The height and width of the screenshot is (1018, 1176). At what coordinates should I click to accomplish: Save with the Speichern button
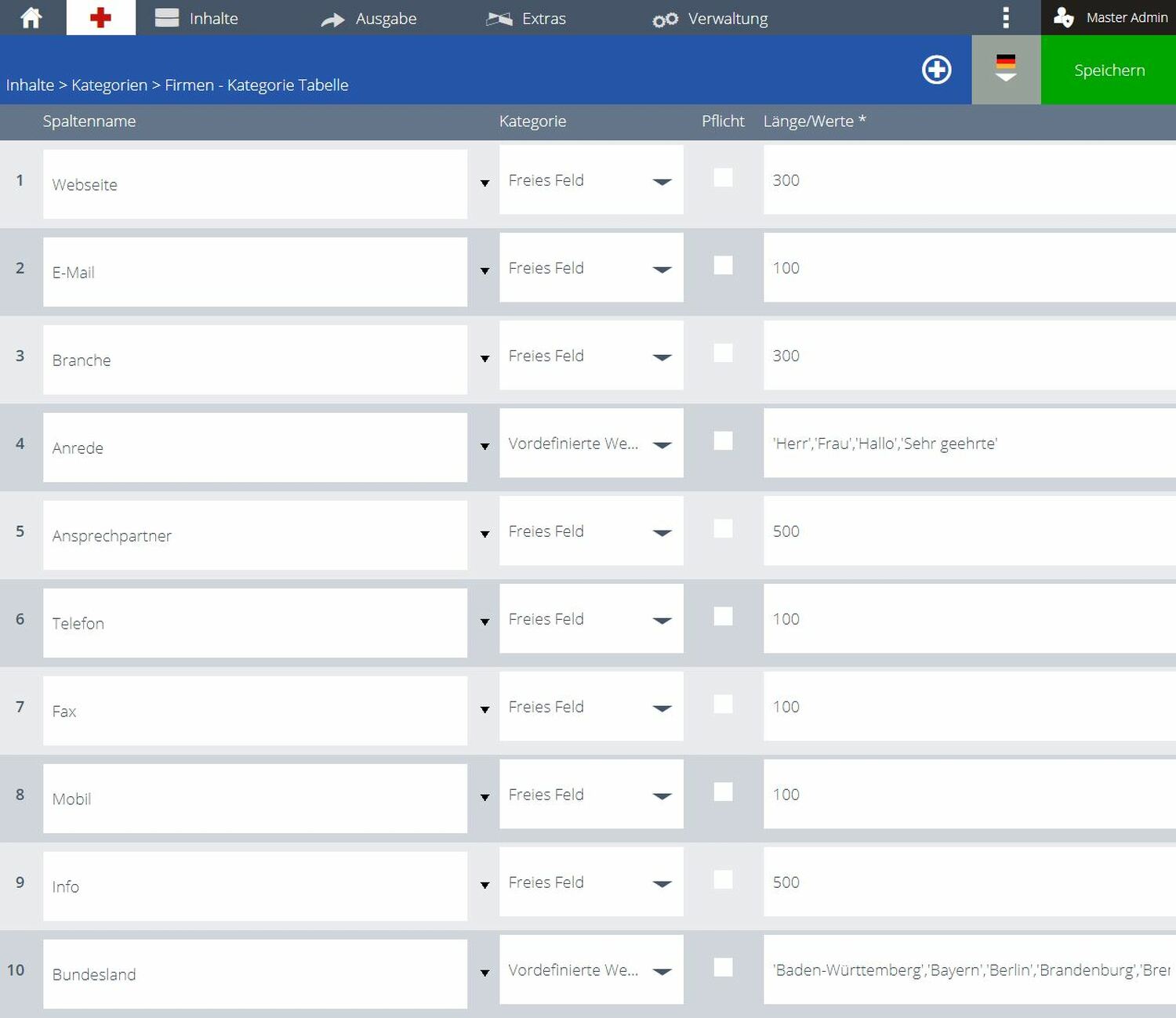1109,70
